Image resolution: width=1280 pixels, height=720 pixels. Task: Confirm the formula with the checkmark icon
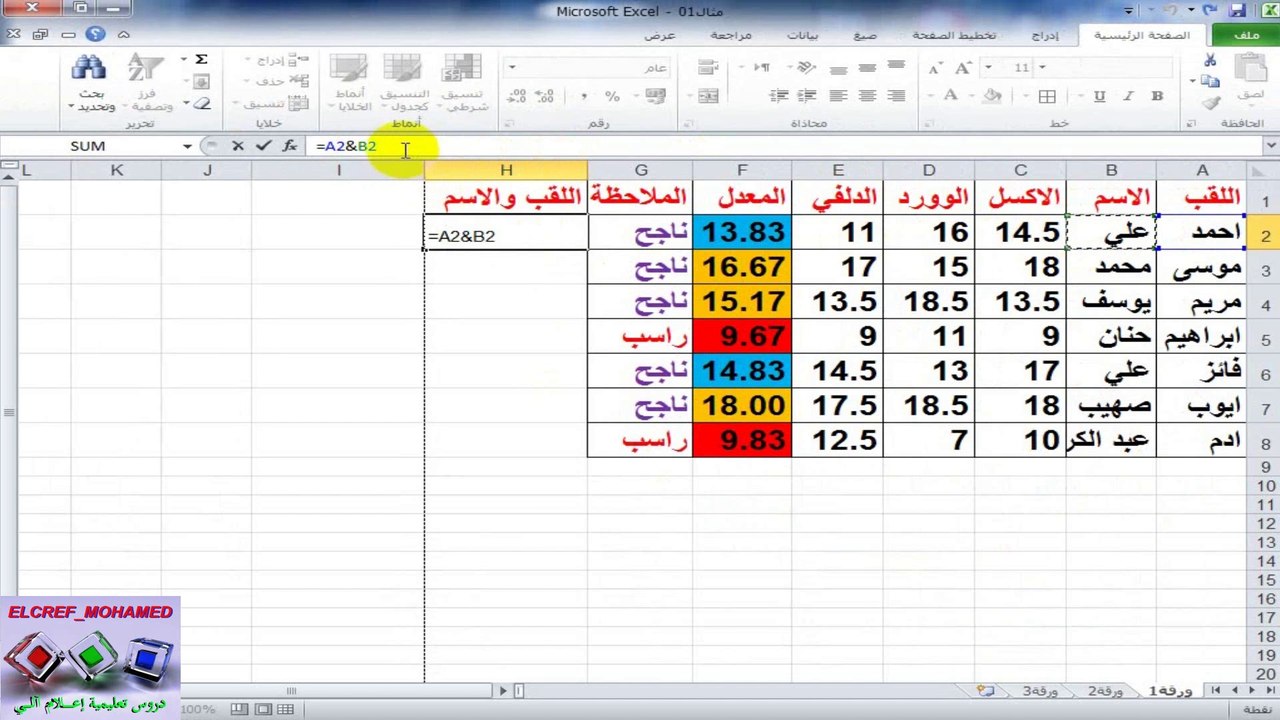[x=263, y=146]
